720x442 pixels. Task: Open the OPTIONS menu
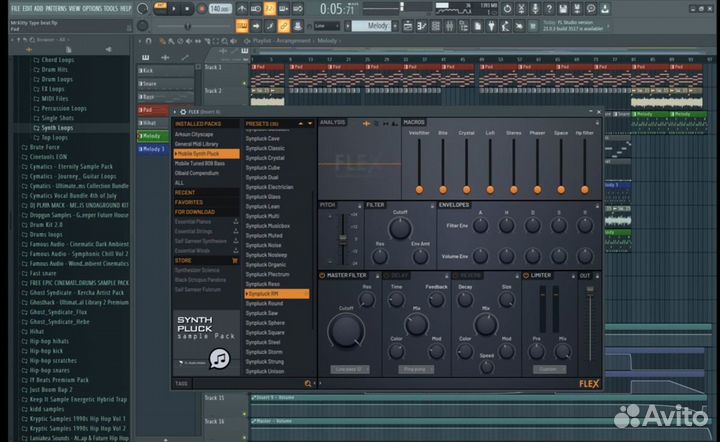(x=91, y=8)
